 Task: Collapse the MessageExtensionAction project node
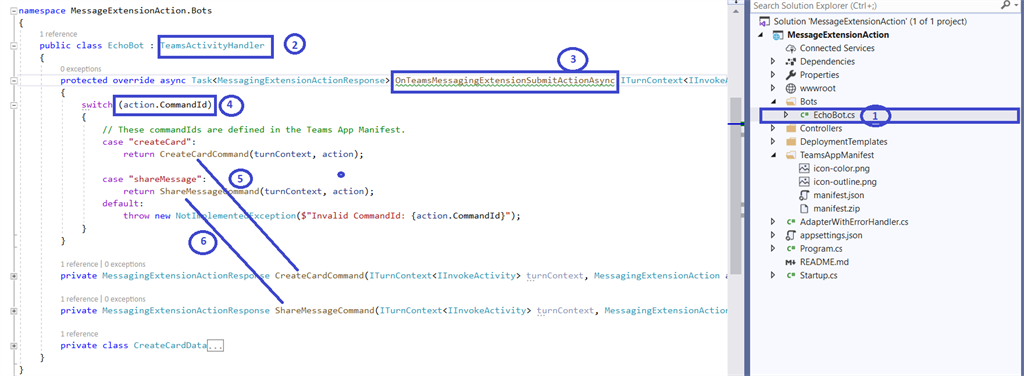point(761,35)
